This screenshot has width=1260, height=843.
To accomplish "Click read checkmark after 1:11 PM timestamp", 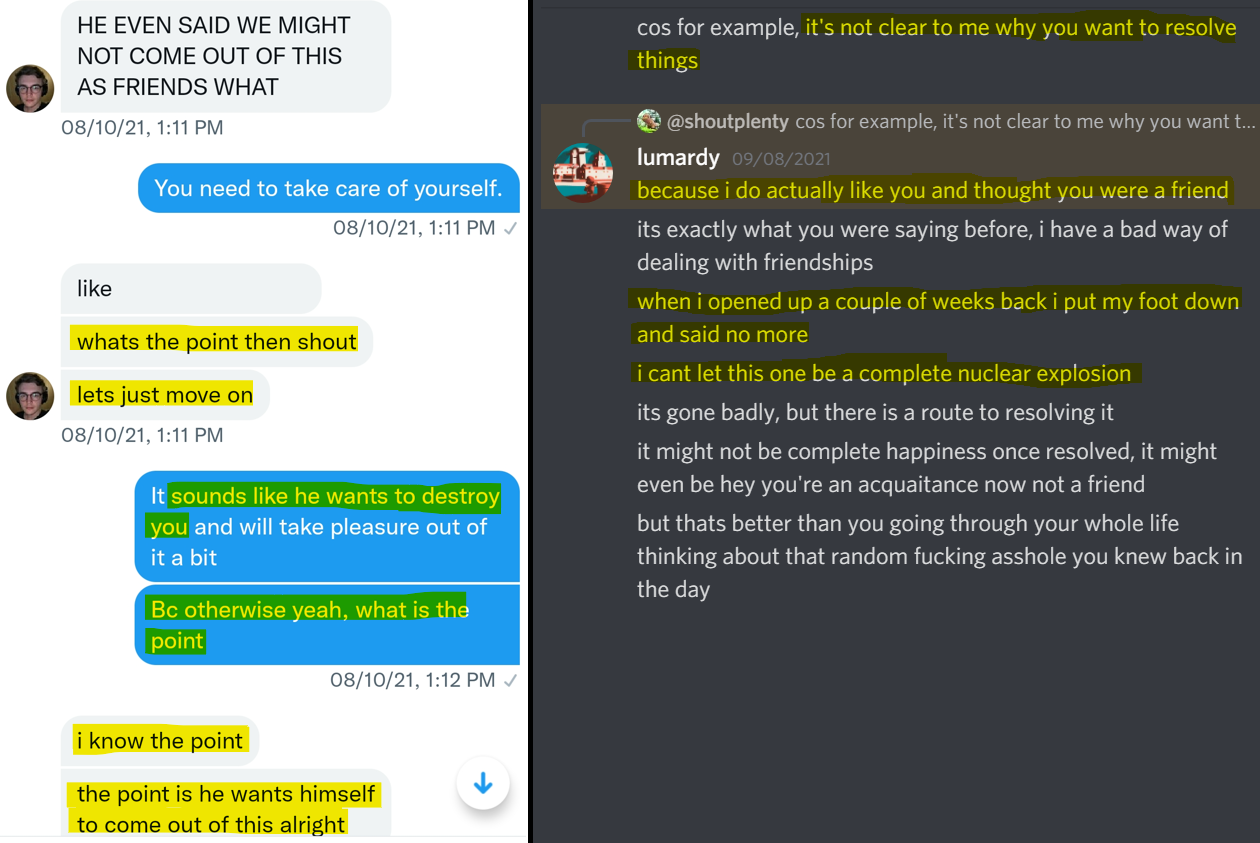I will click(x=511, y=228).
